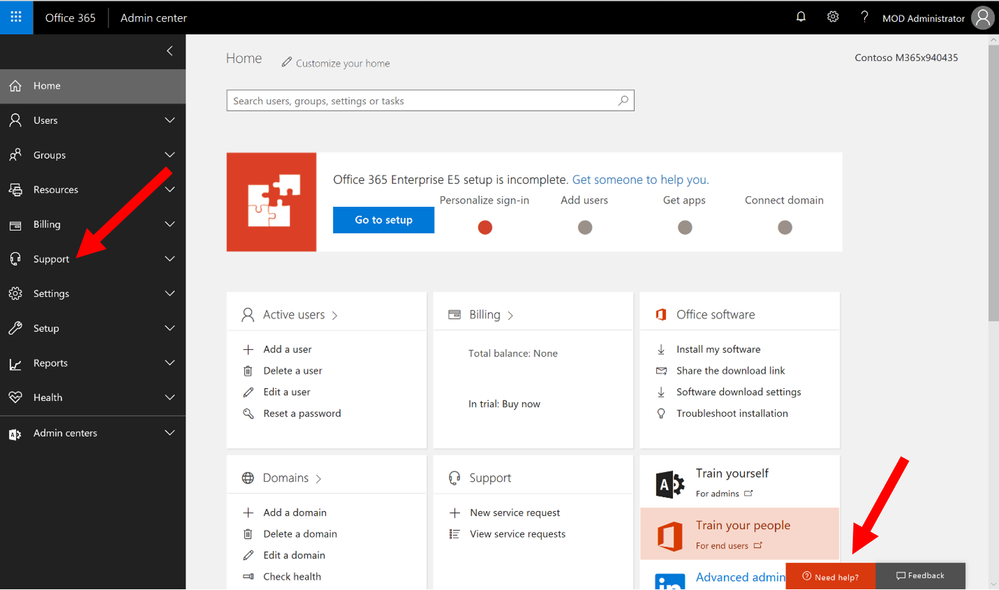Screen dimensions: 999x590
Task: Open the Users navigation item
Action: pos(93,120)
